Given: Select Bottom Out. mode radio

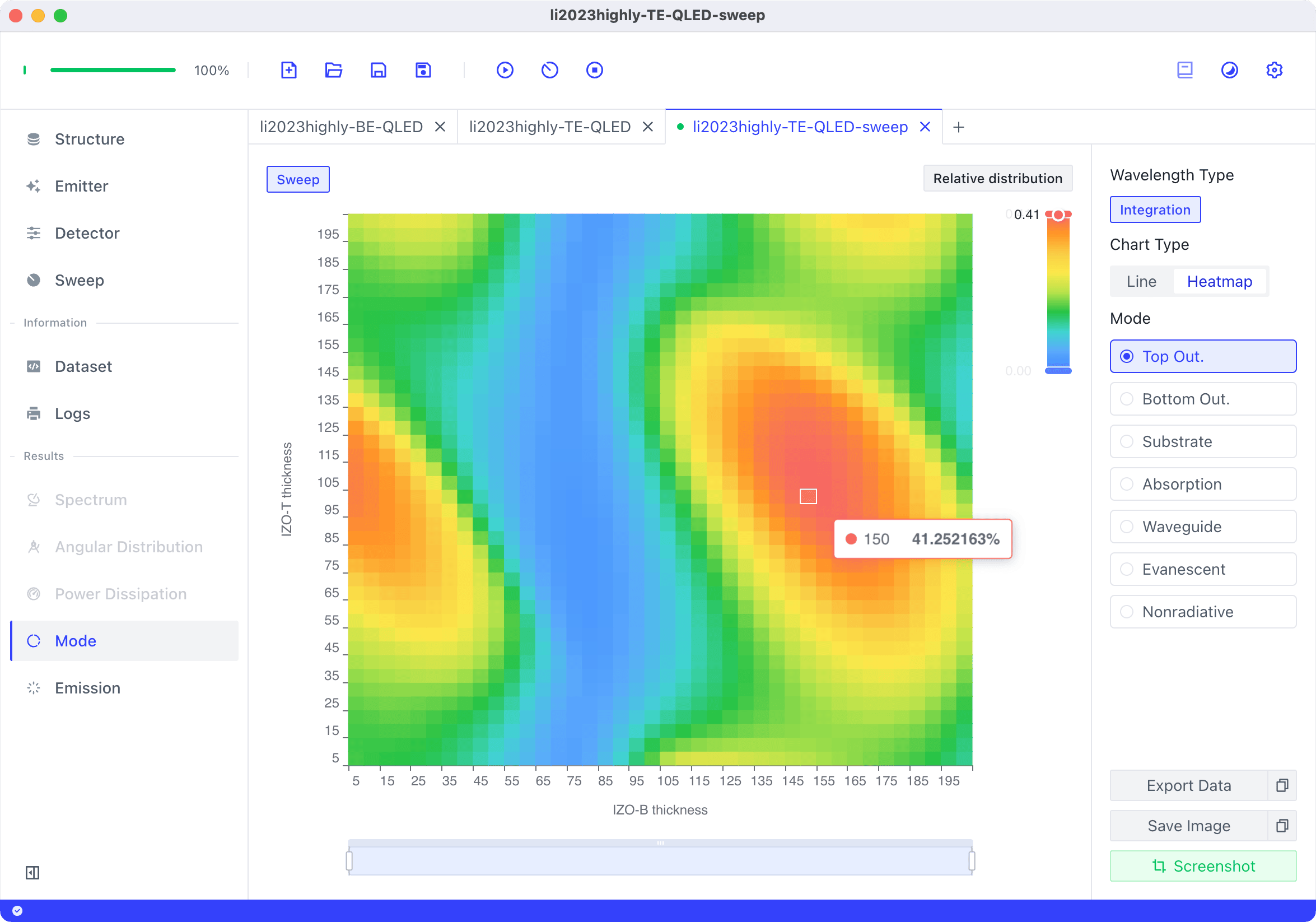Looking at the screenshot, I should coord(1203,398).
